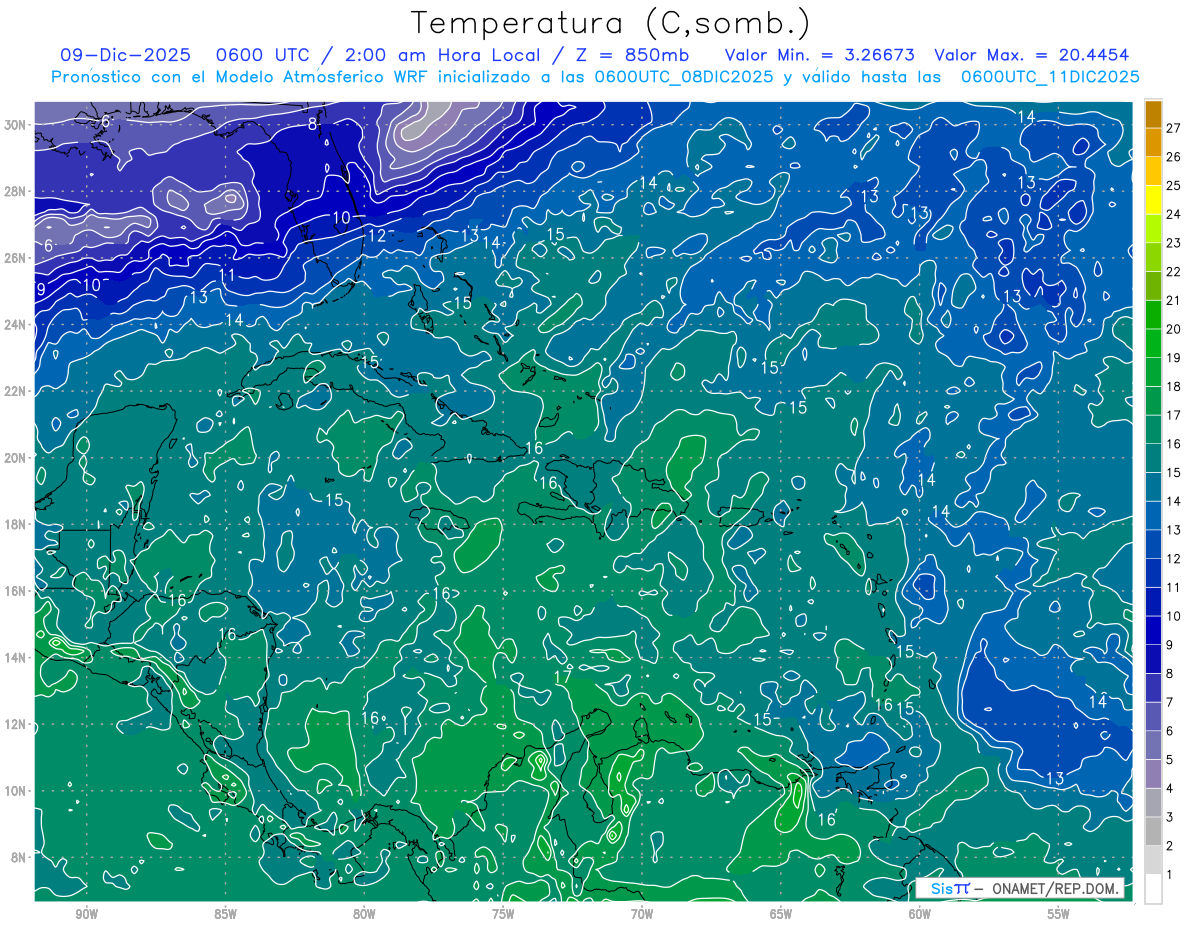Click the contour label '8' near Florida
The width and height of the screenshot is (1200, 927).
click(x=312, y=124)
